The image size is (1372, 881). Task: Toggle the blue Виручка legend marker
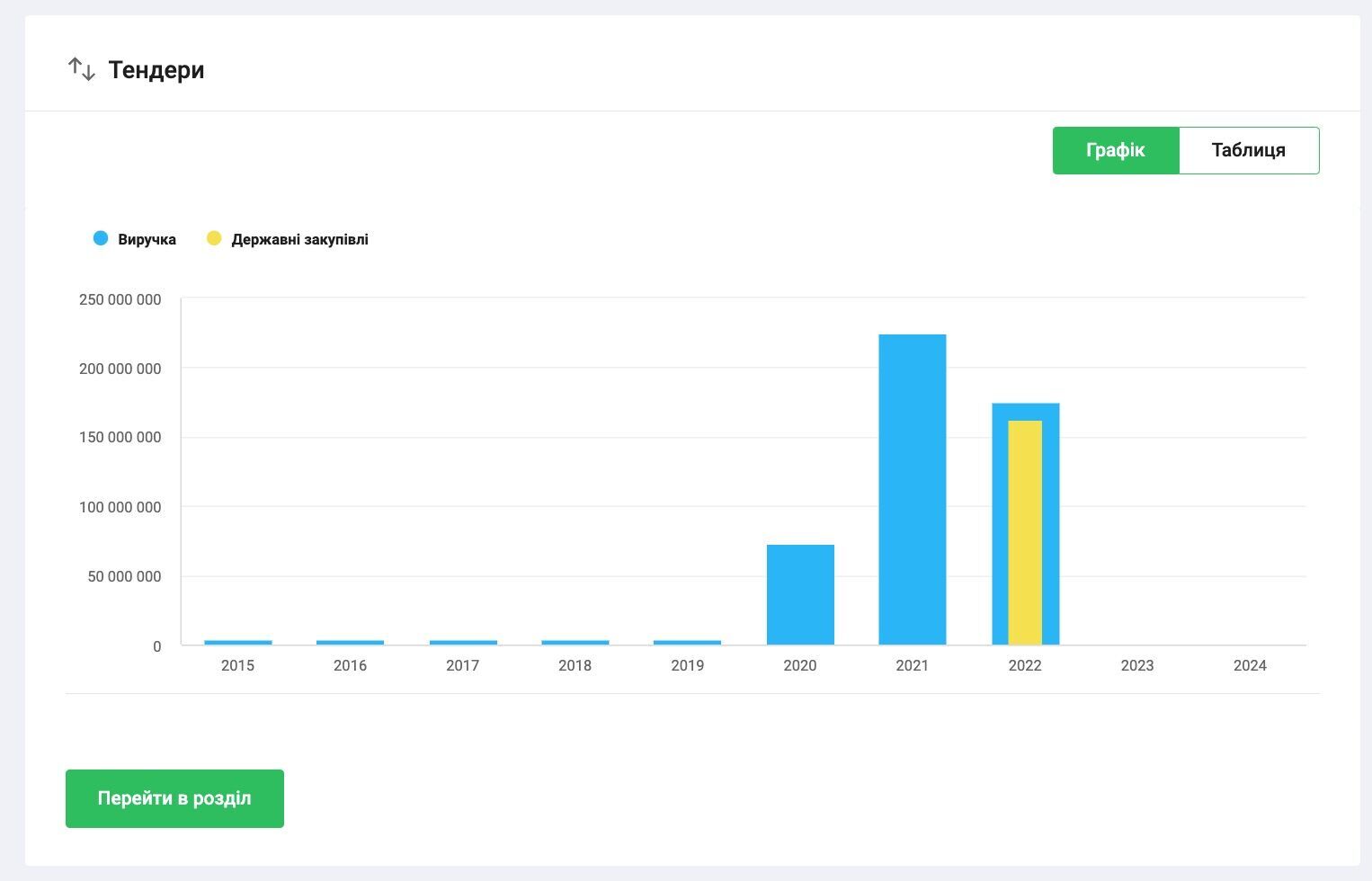(x=101, y=238)
